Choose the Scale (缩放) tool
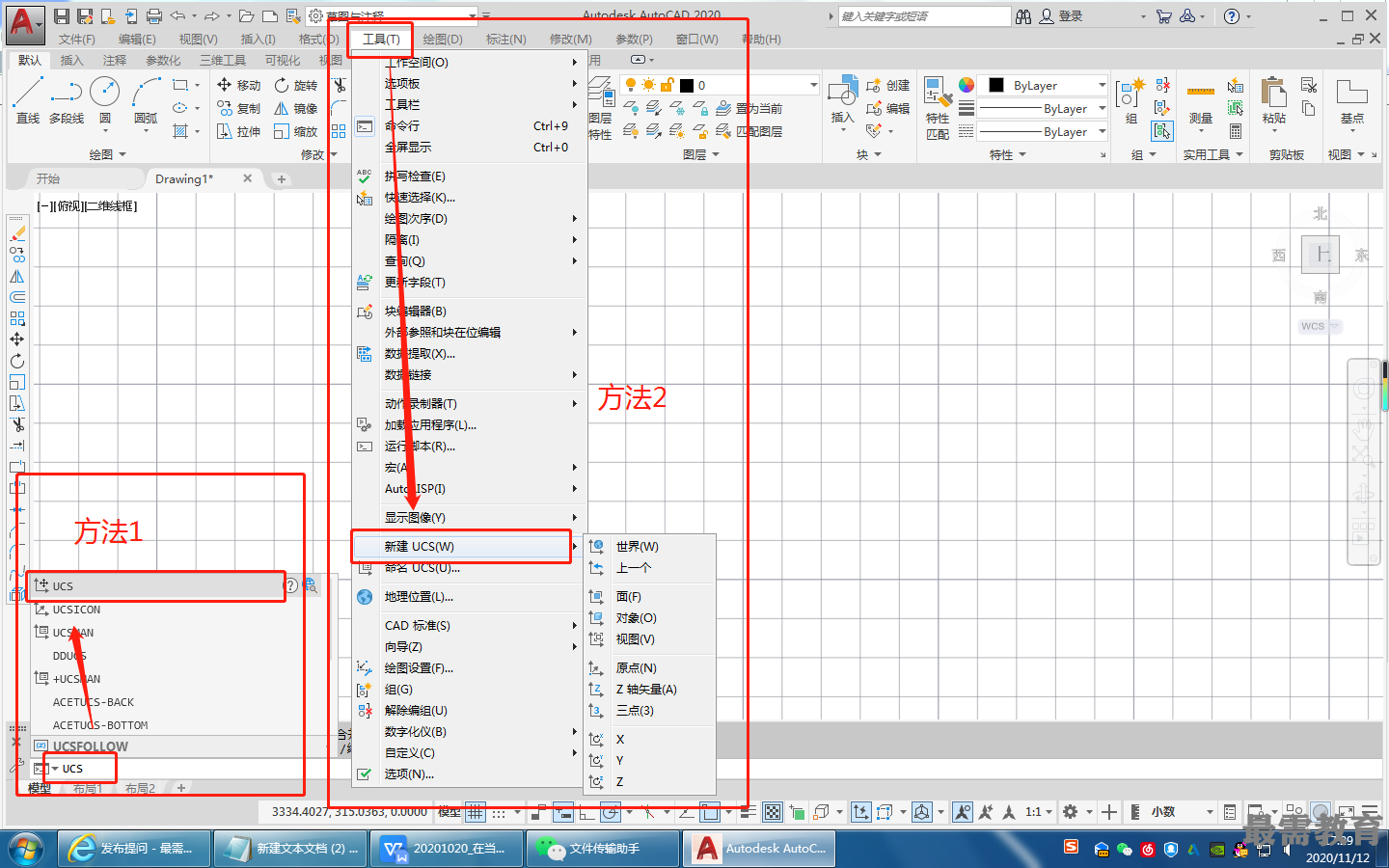Screen dimensions: 1389x868 coord(295,131)
